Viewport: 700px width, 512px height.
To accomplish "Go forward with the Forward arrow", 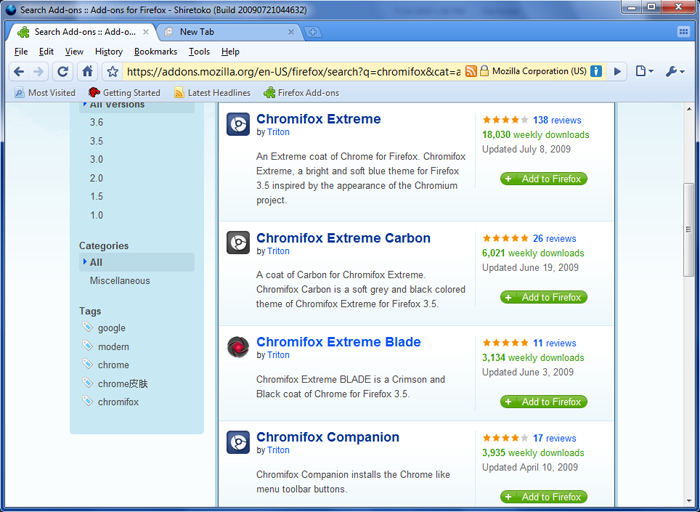I will pyautogui.click(x=39, y=71).
